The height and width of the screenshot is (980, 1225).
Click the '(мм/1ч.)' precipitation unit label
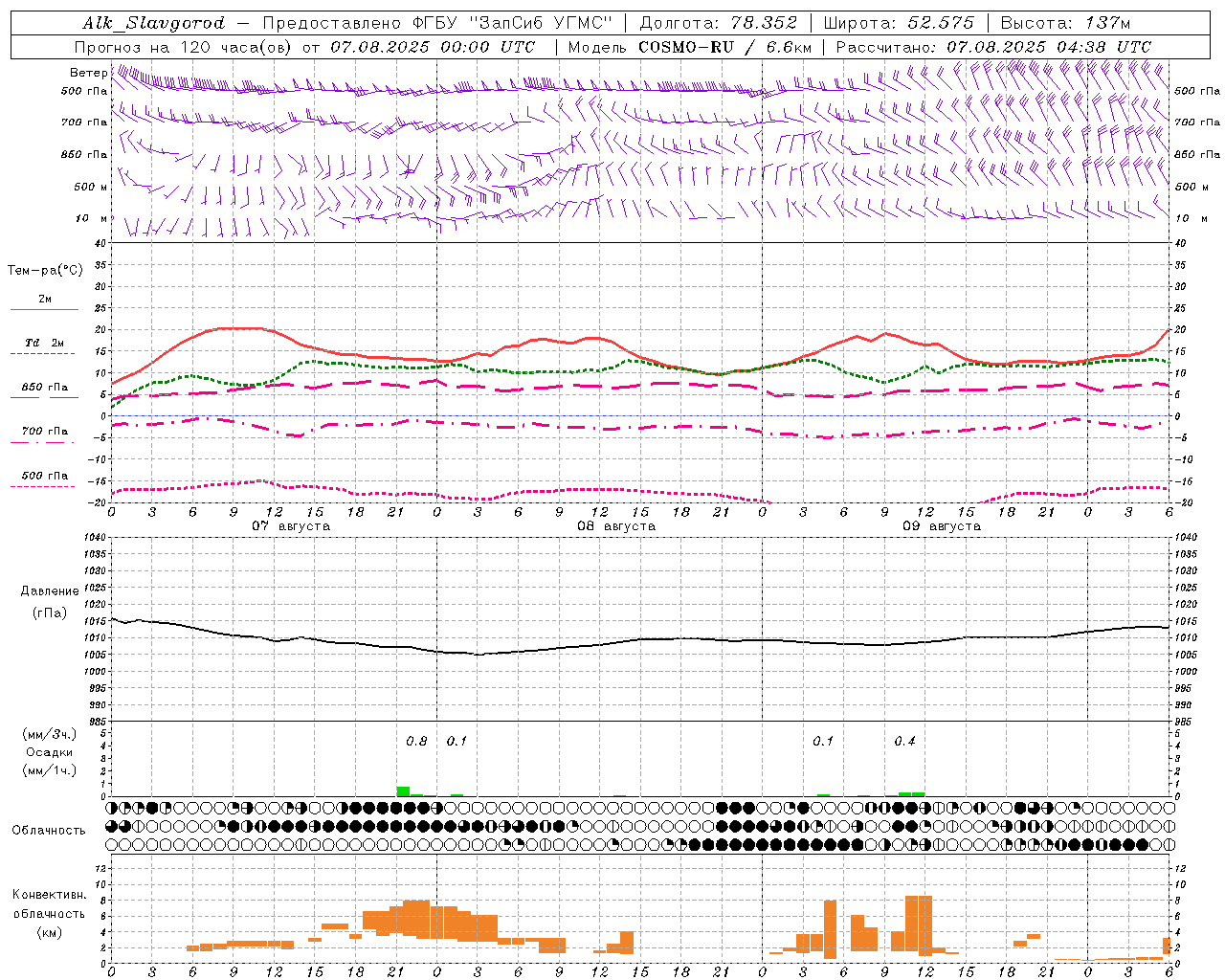pos(49,770)
